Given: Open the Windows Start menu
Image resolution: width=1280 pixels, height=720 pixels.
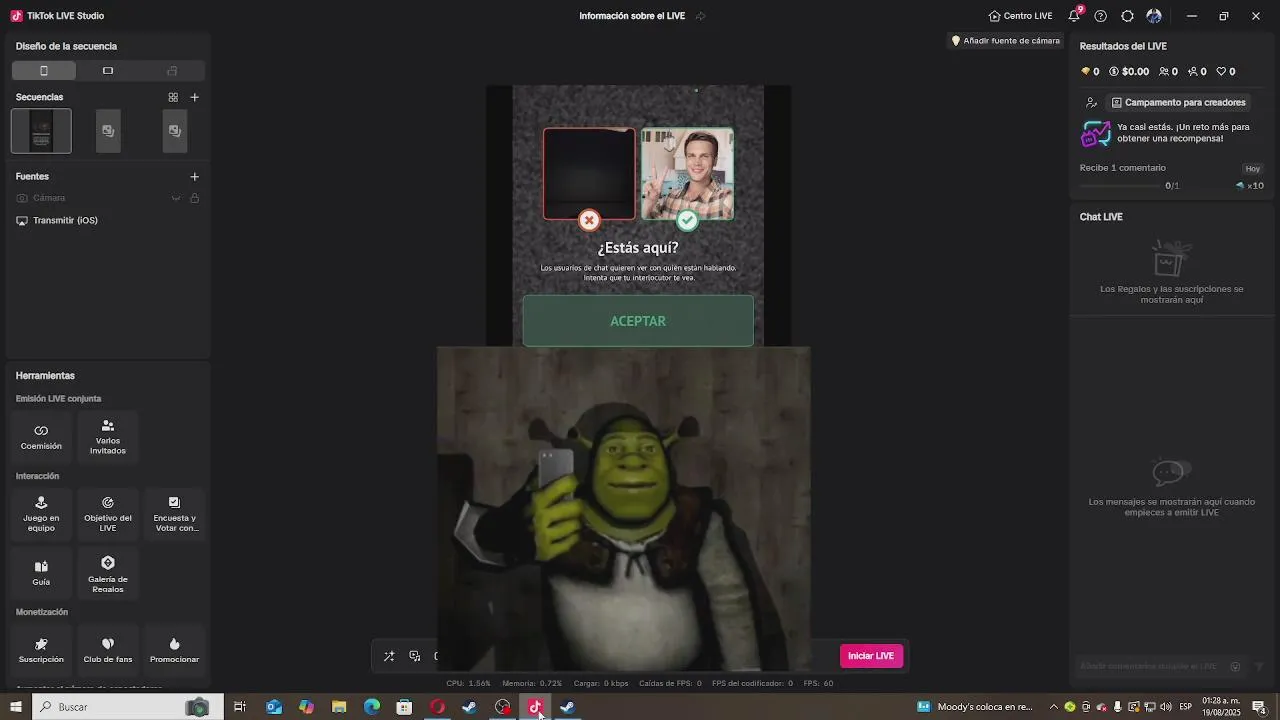Looking at the screenshot, I should click(x=15, y=707).
